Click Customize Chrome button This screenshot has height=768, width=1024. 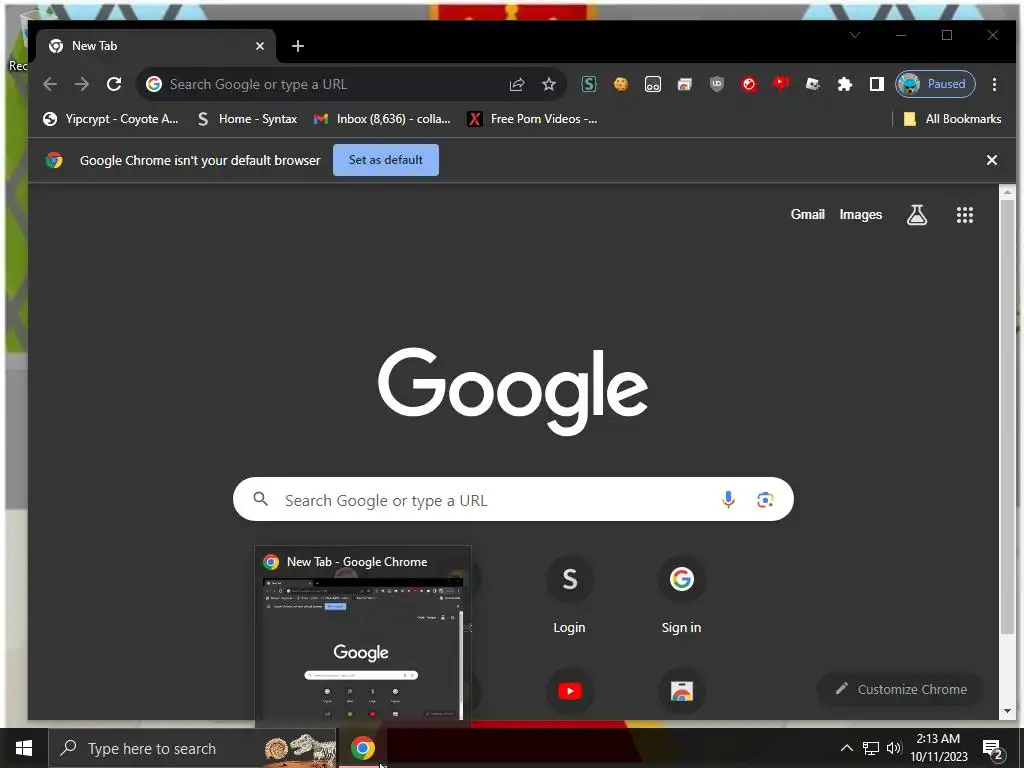901,689
